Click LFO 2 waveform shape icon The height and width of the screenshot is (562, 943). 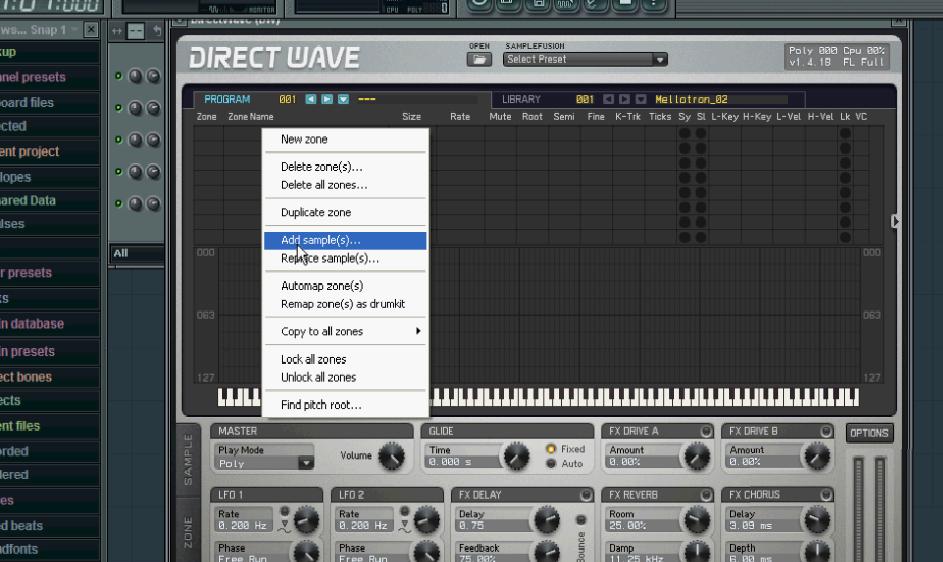click(405, 526)
